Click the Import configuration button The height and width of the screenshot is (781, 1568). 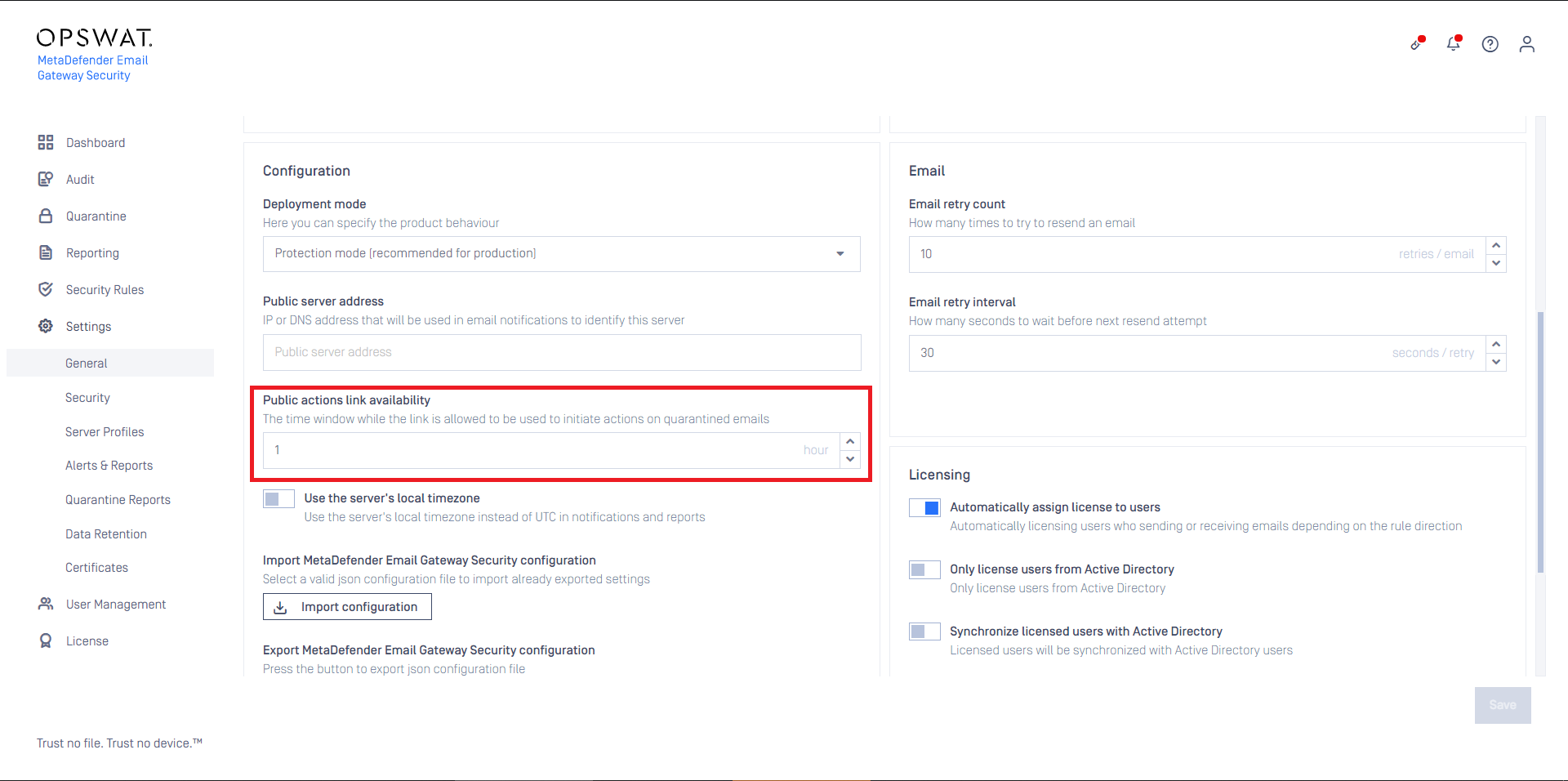click(347, 607)
